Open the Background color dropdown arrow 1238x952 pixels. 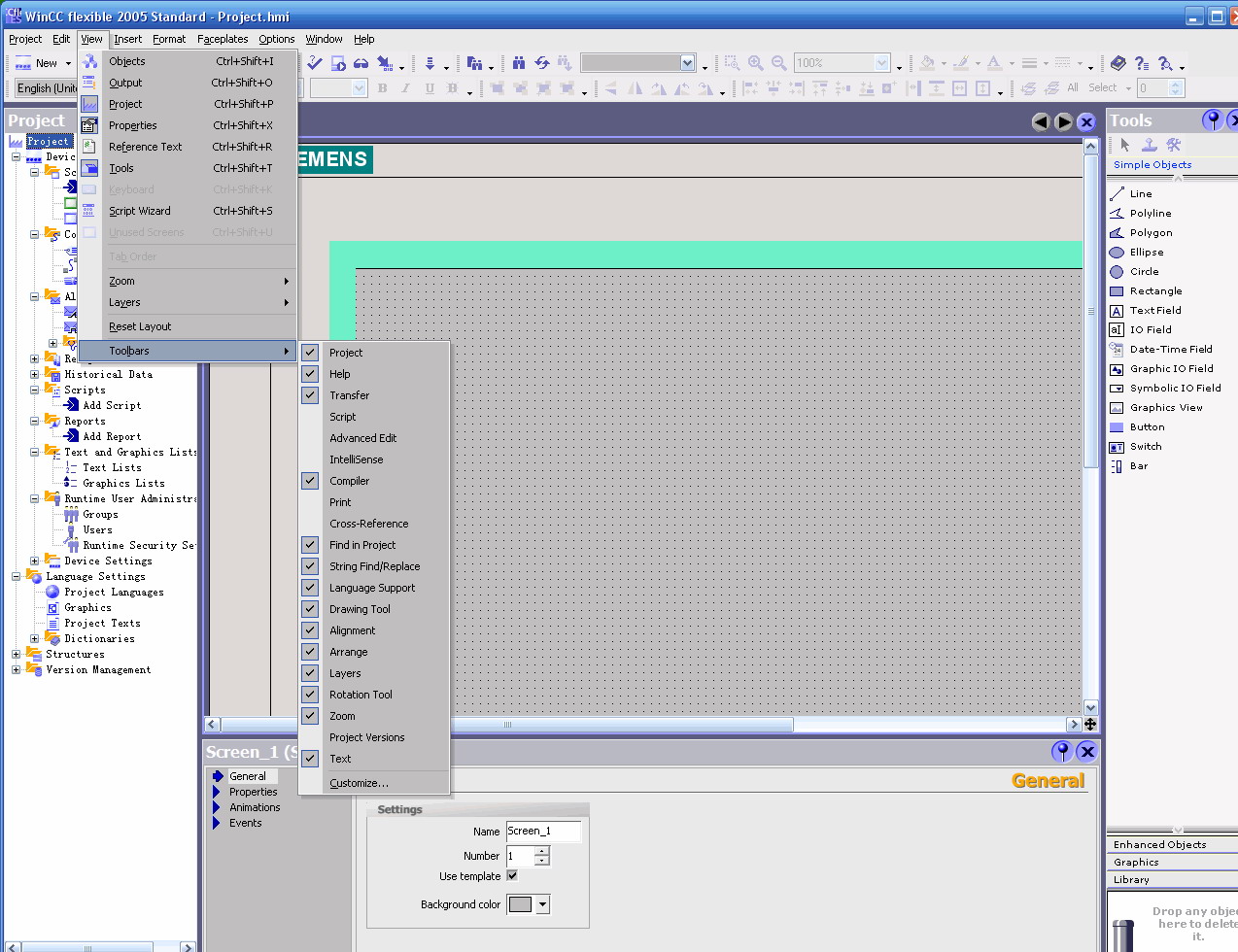tap(542, 904)
